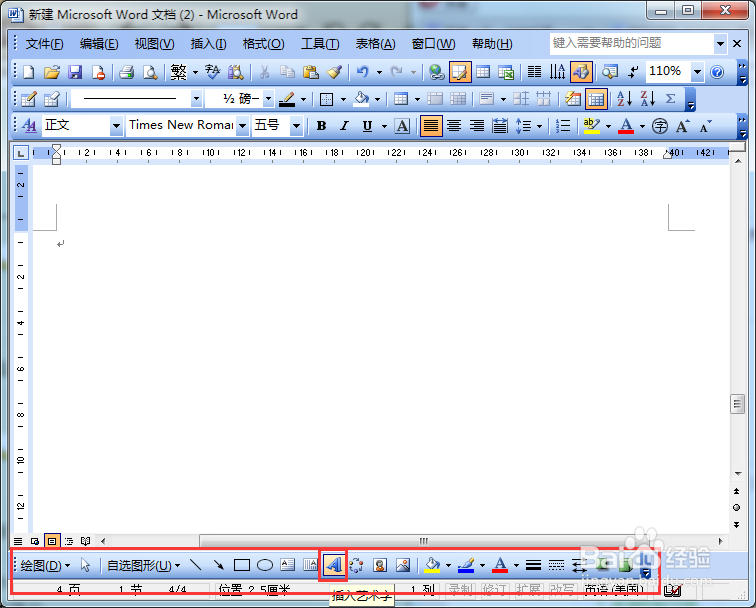Toggle justified text alignment
This screenshot has height=608, width=756.
click(431, 126)
